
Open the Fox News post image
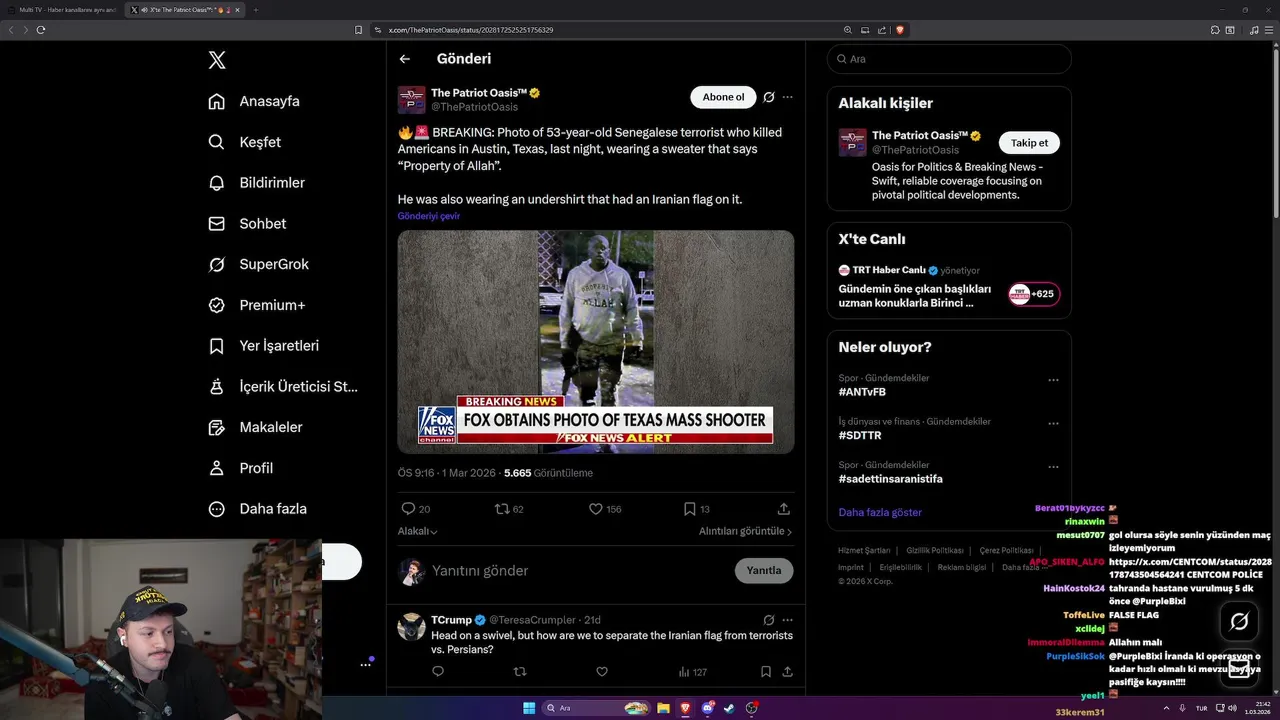tap(596, 342)
